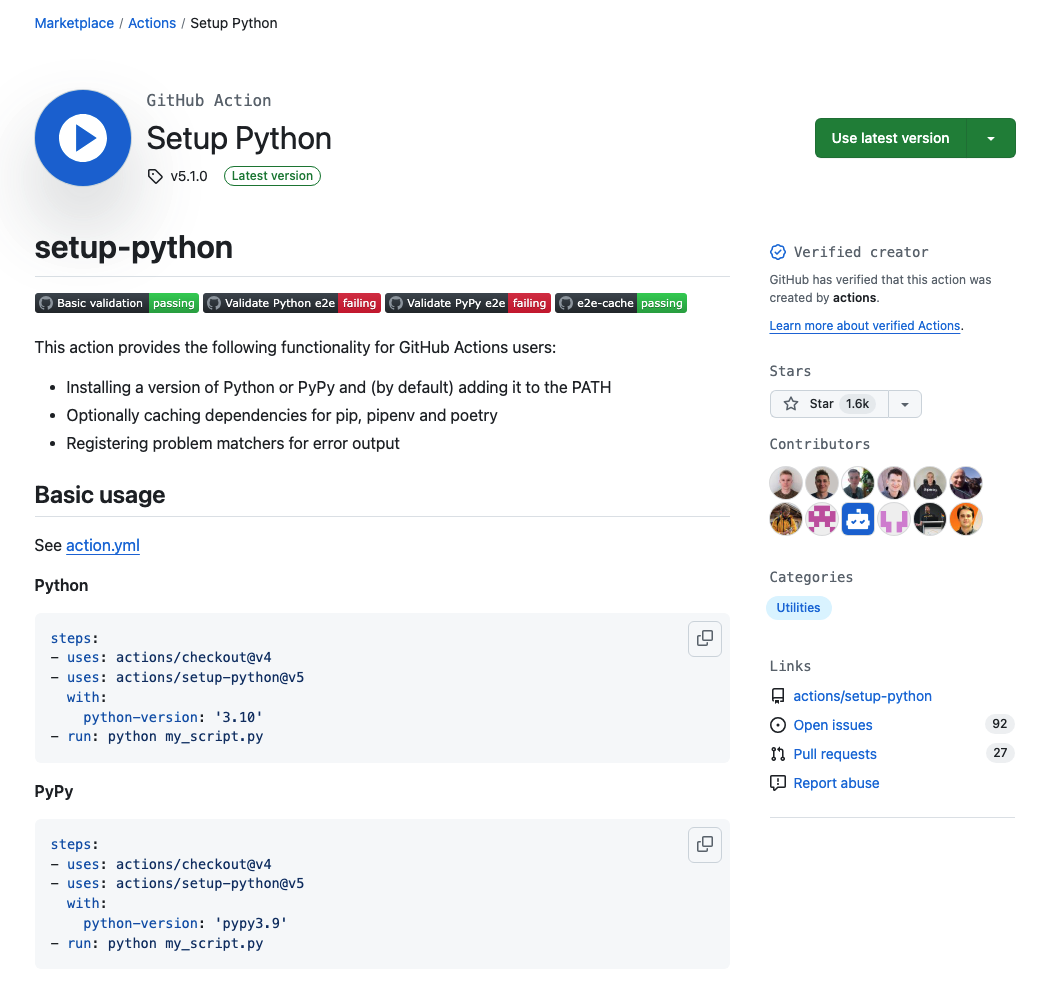This screenshot has height=987, width=1053.
Task: Select the Utilities category tag
Action: tap(798, 608)
